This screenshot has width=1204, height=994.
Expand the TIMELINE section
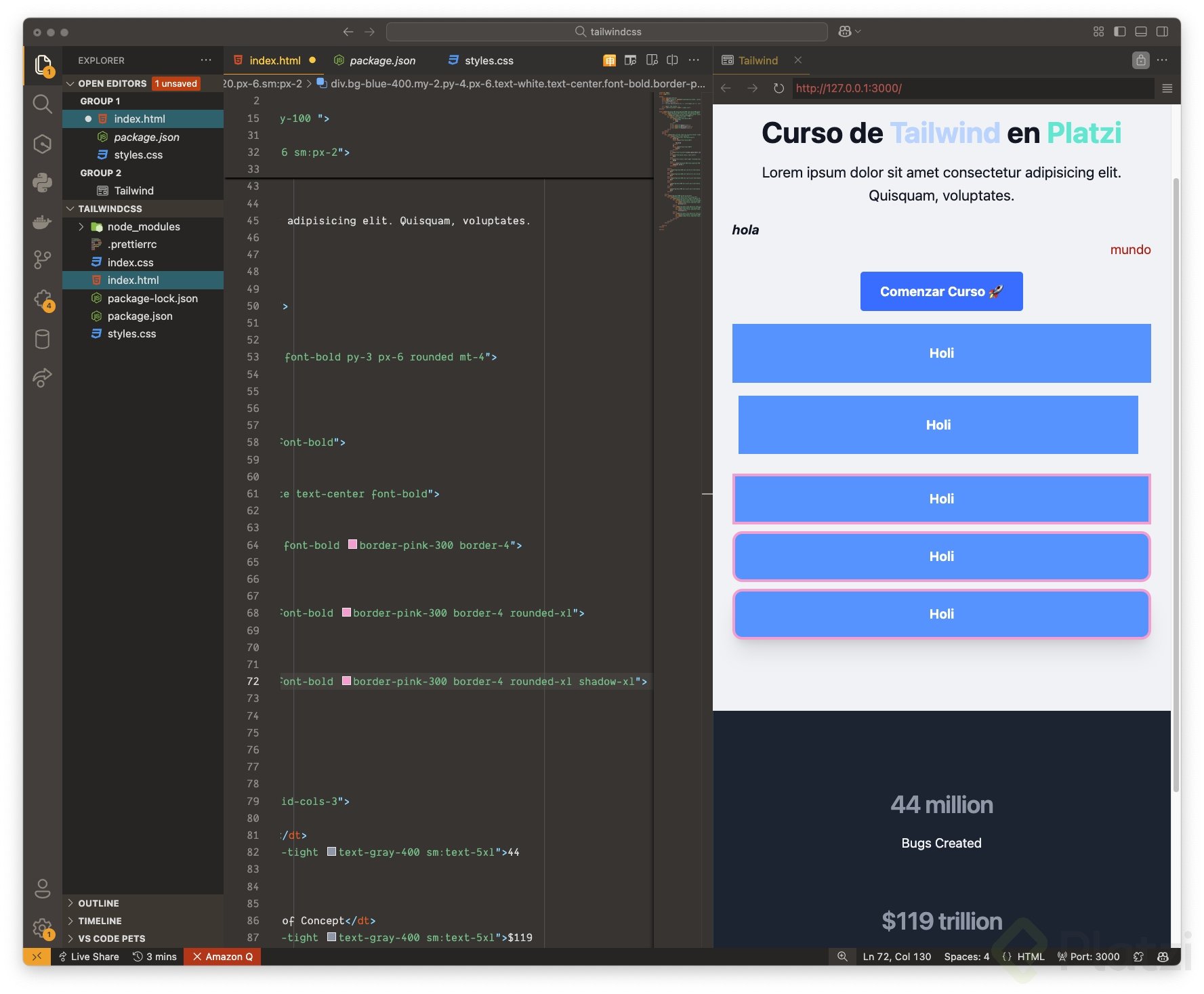(70, 921)
